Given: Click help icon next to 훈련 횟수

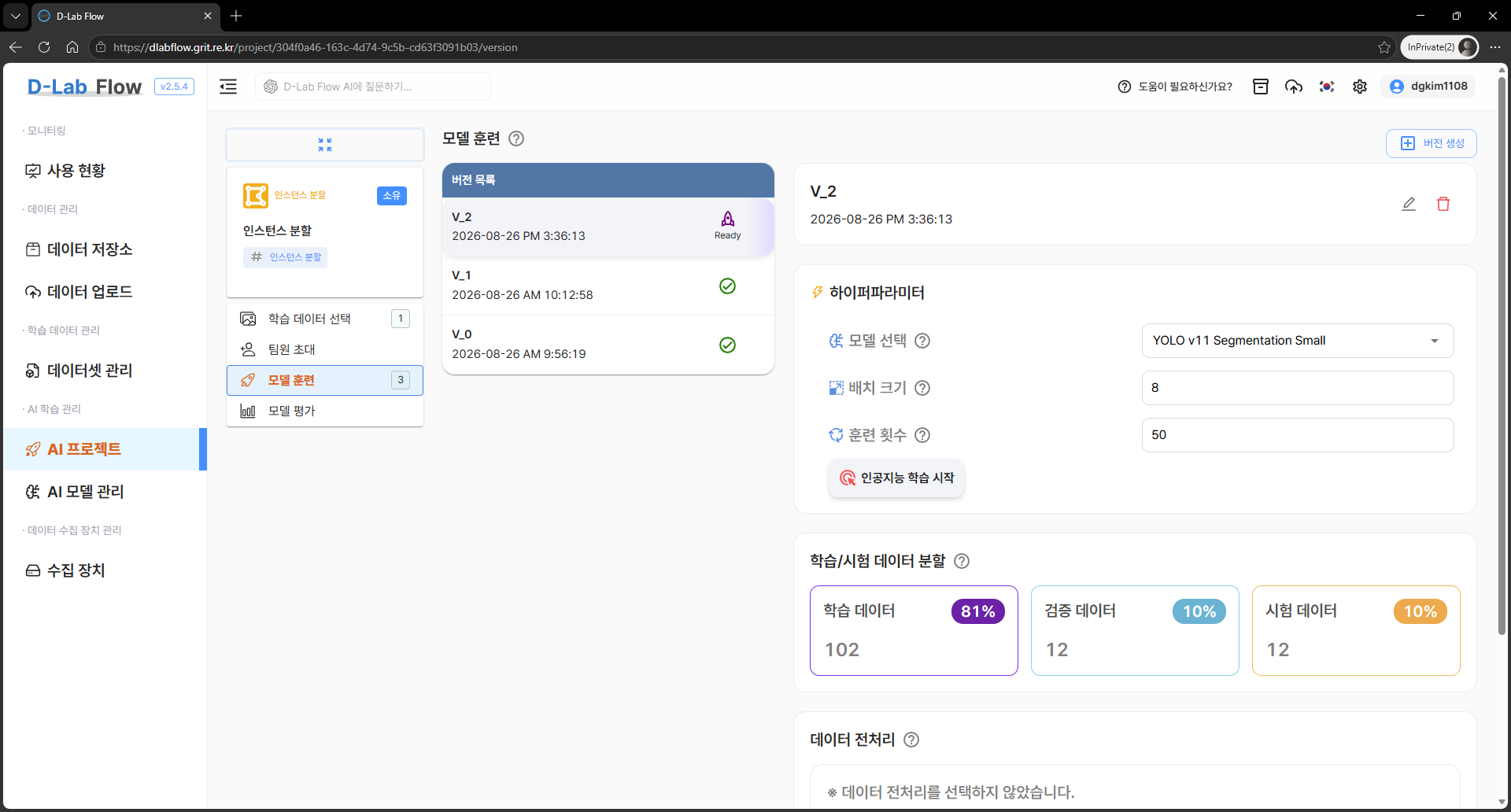Looking at the screenshot, I should tap(922, 435).
